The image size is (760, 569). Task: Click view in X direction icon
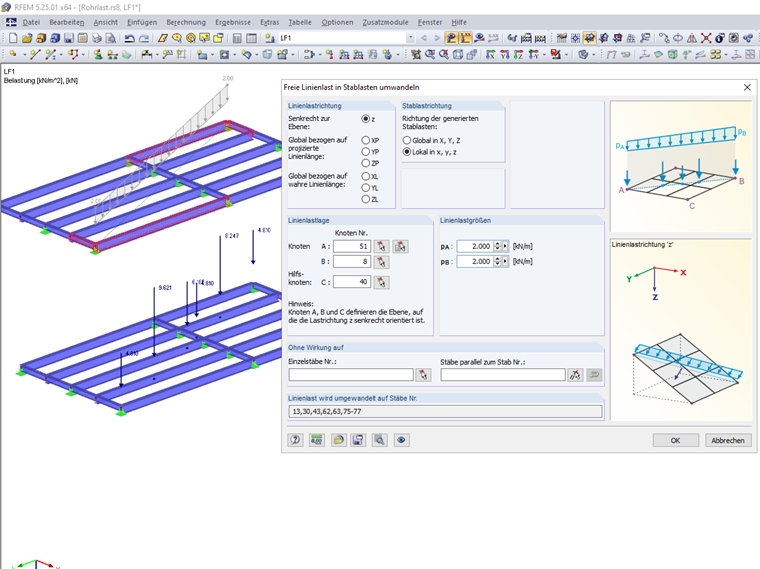tap(491, 54)
